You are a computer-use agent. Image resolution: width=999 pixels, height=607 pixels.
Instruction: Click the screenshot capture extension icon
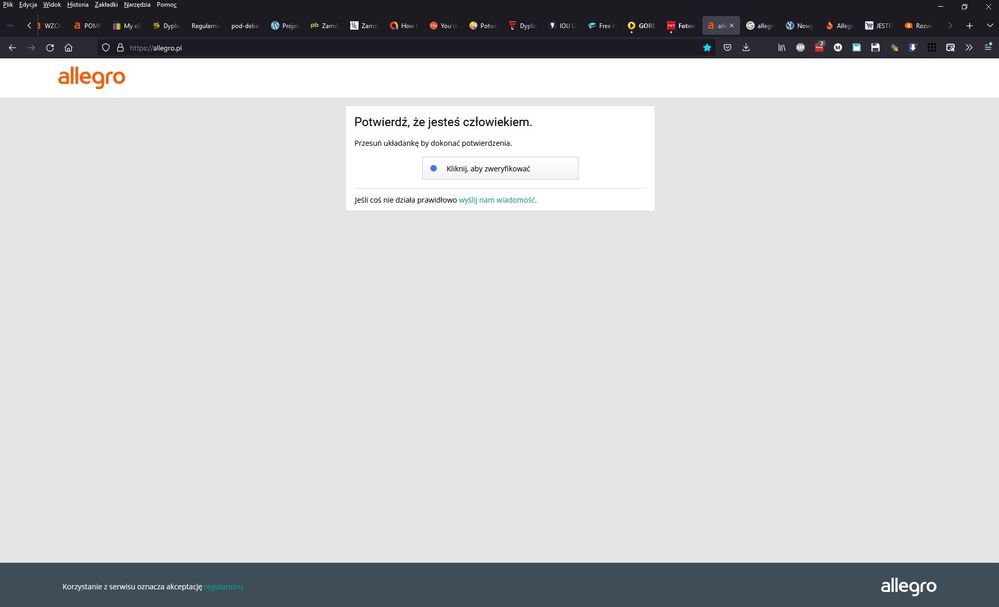[x=951, y=48]
